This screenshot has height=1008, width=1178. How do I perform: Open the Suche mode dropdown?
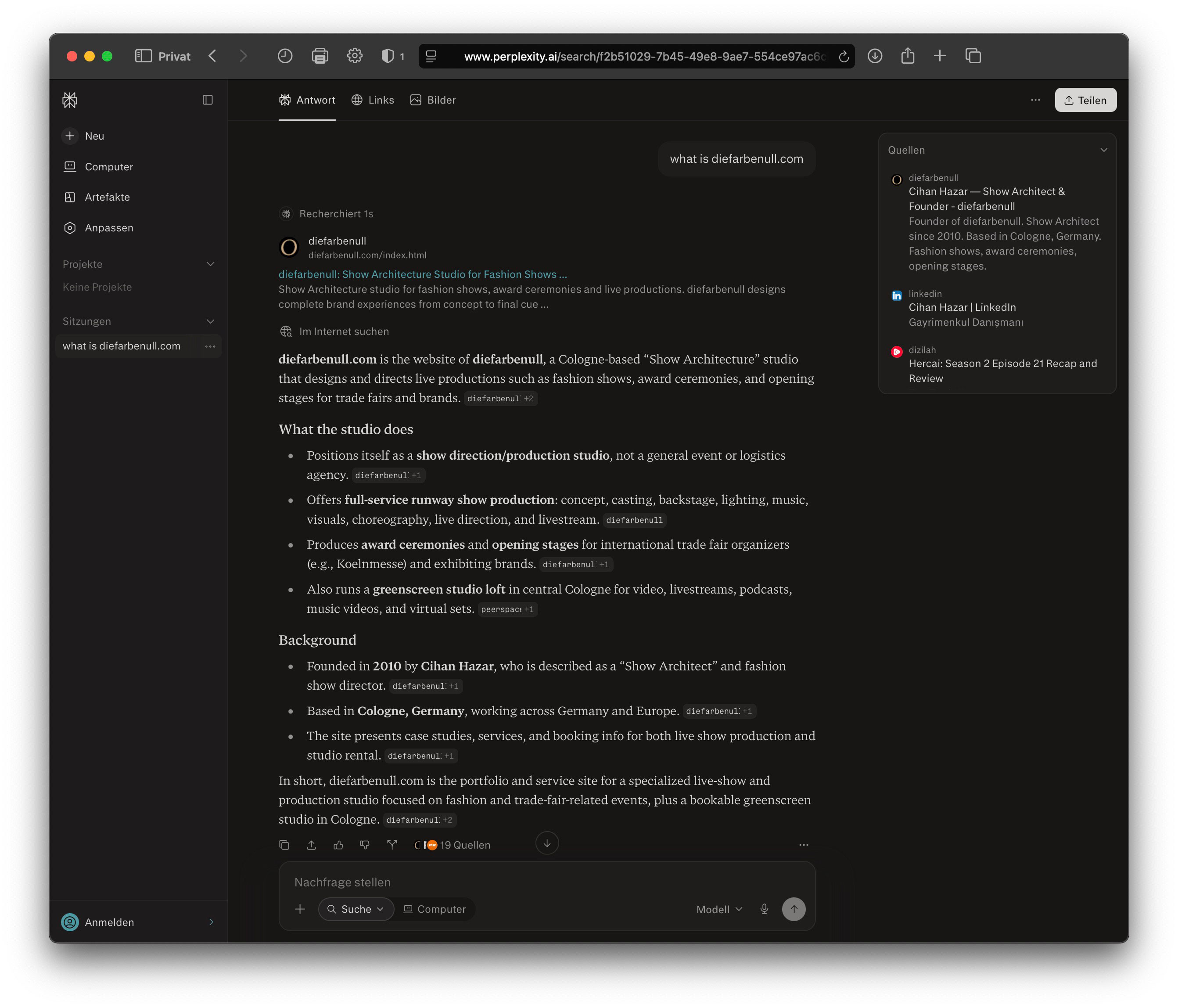pos(356,909)
